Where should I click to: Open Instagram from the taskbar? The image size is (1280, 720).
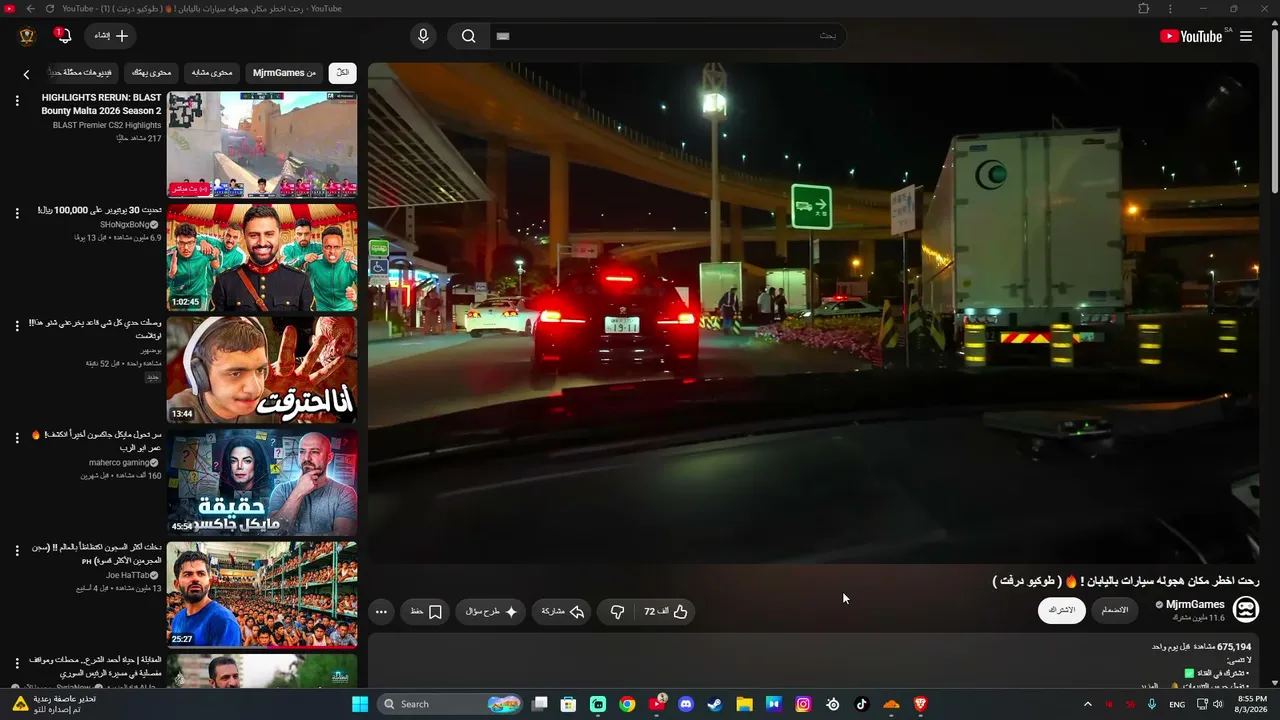pyautogui.click(x=803, y=704)
